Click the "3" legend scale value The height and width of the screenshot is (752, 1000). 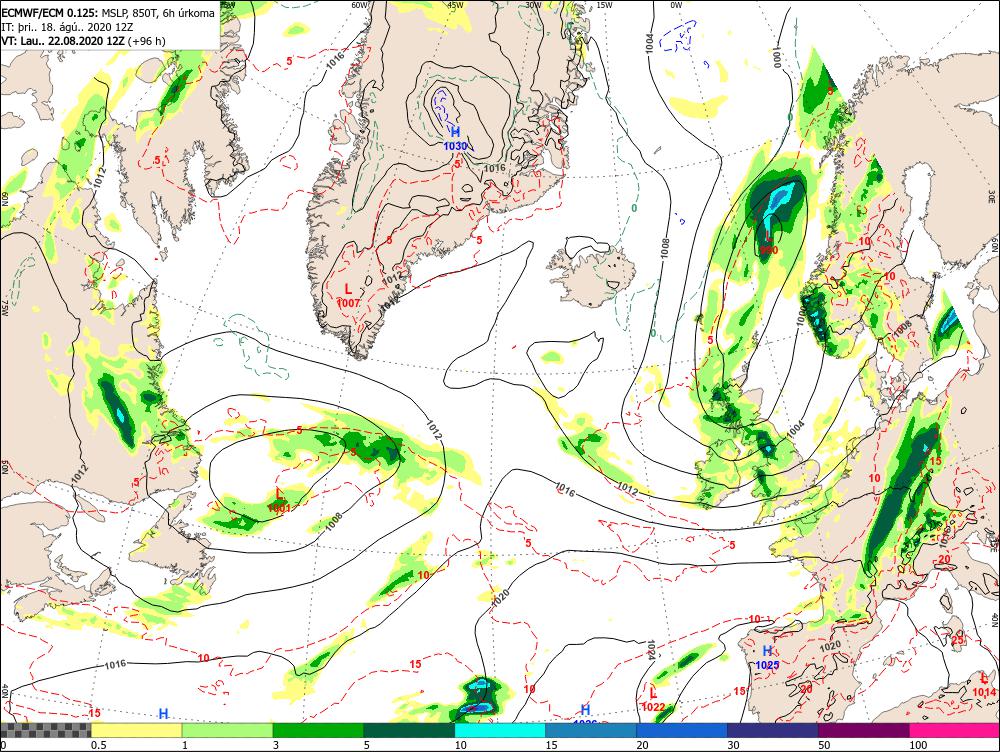(276, 745)
